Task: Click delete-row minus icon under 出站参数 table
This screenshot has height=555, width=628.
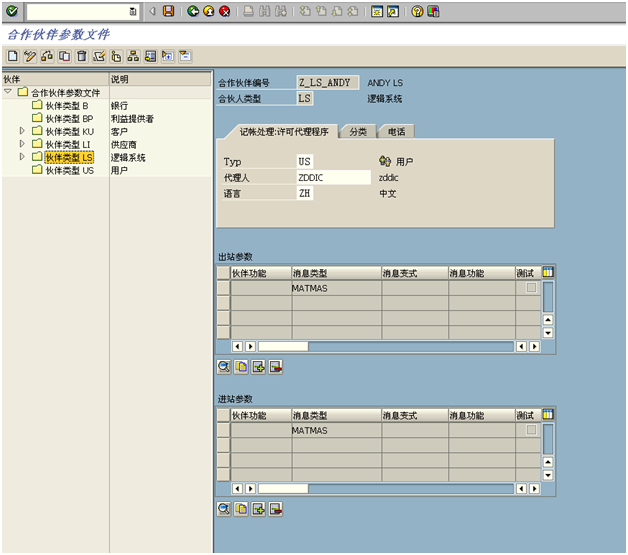Action: 276,367
